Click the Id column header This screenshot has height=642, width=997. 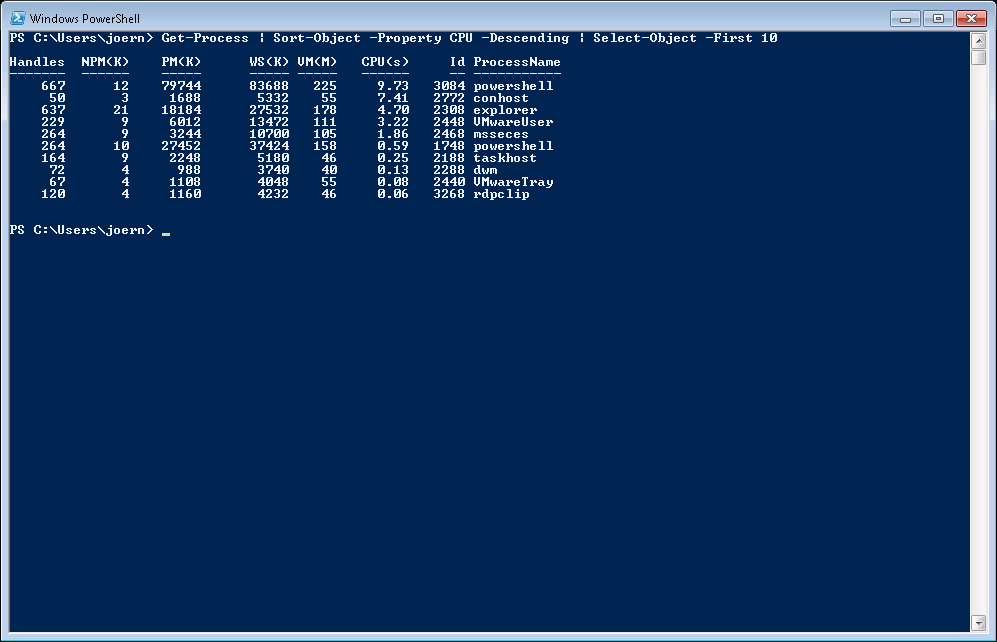[457, 62]
